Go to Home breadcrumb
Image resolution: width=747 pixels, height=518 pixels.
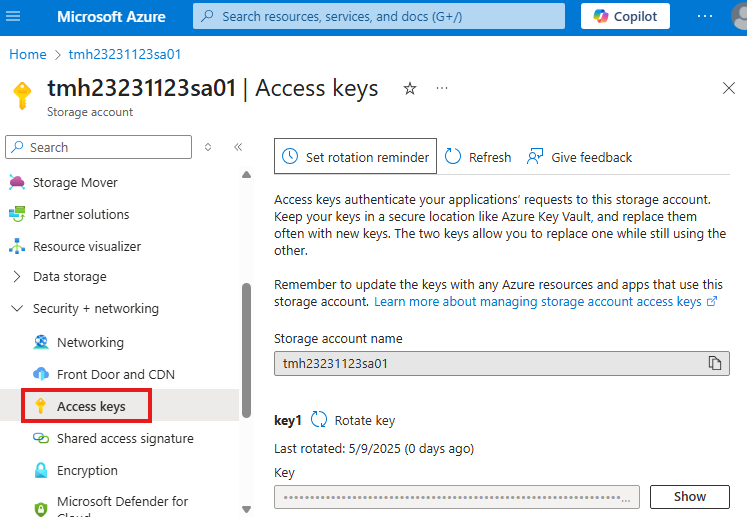click(x=28, y=54)
